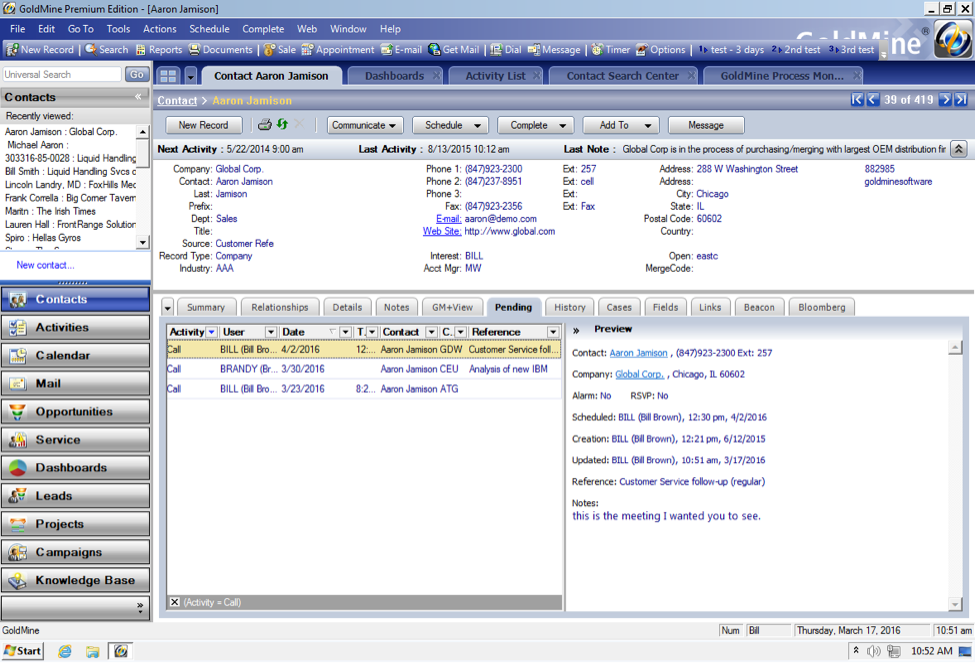975x663 pixels.
Task: Open Activity column filter dropdown
Action: point(211,332)
